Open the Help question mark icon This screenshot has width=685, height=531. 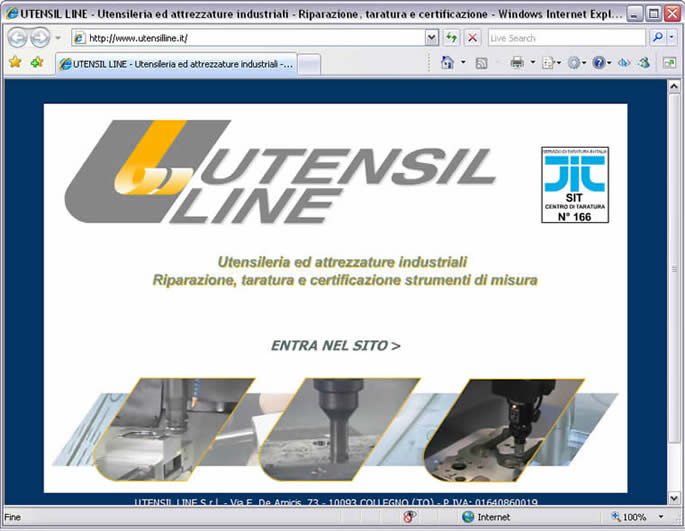click(x=598, y=63)
